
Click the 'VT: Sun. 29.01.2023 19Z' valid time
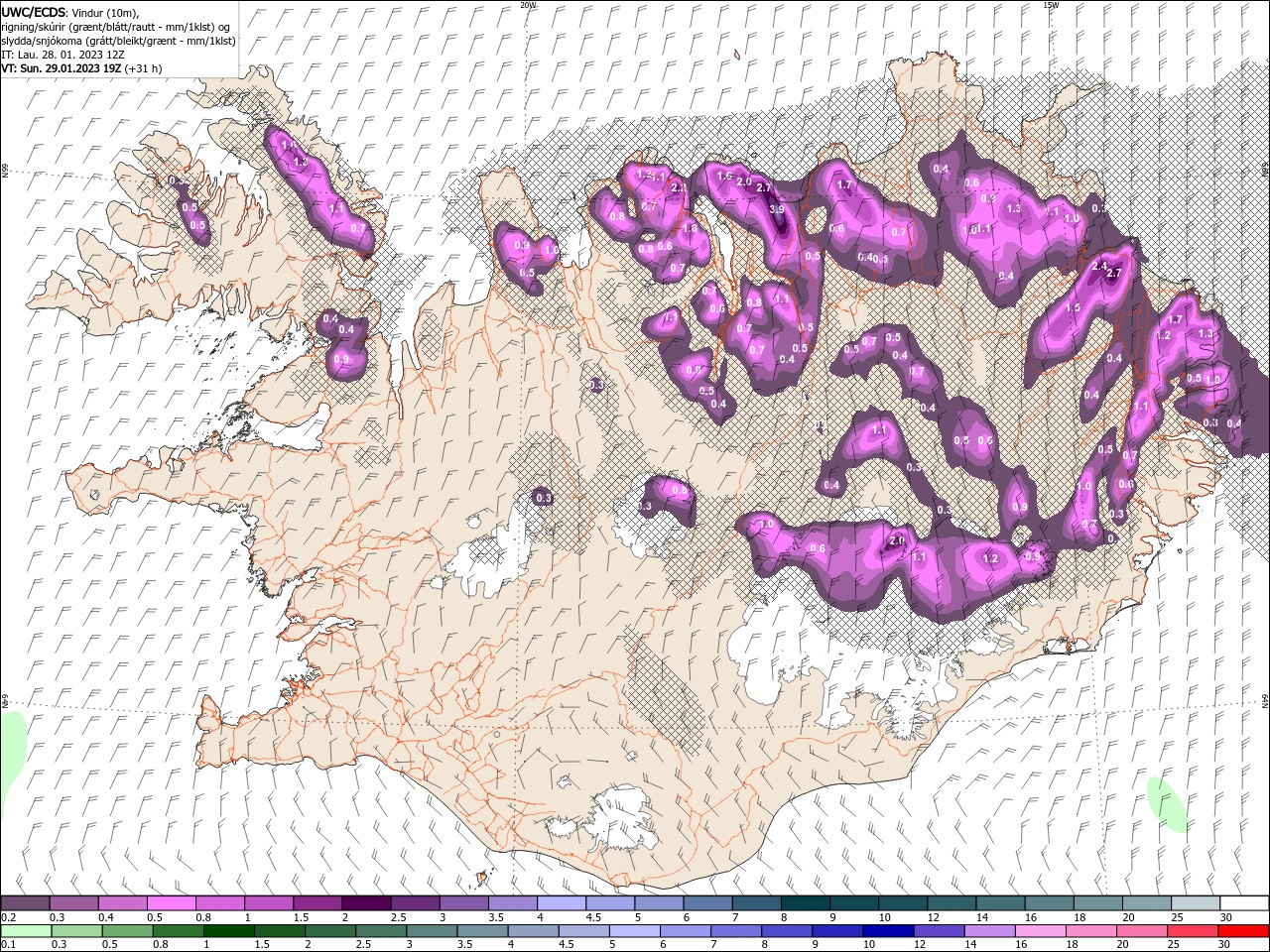click(62, 68)
